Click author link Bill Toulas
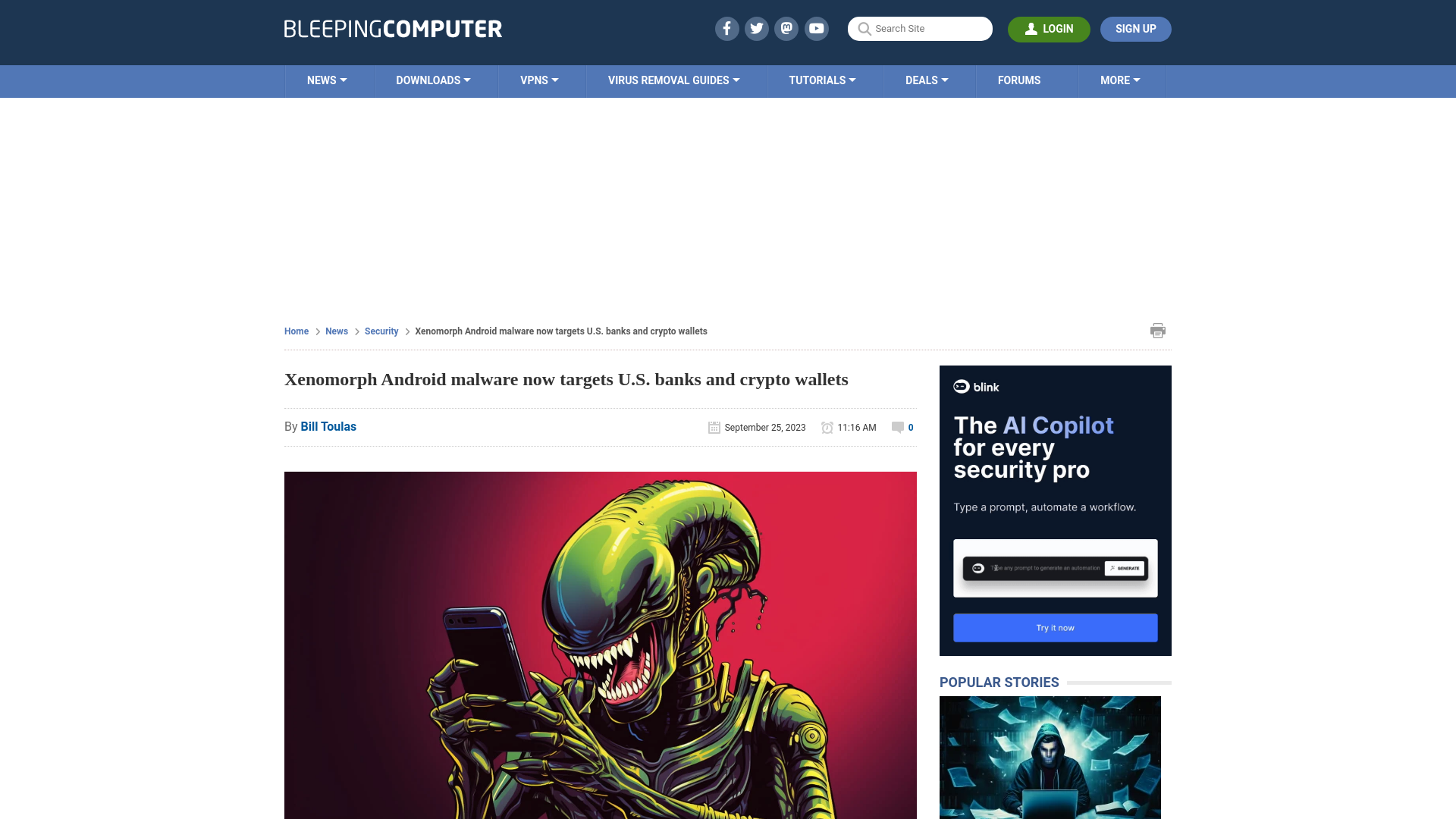1456x819 pixels. click(x=328, y=426)
